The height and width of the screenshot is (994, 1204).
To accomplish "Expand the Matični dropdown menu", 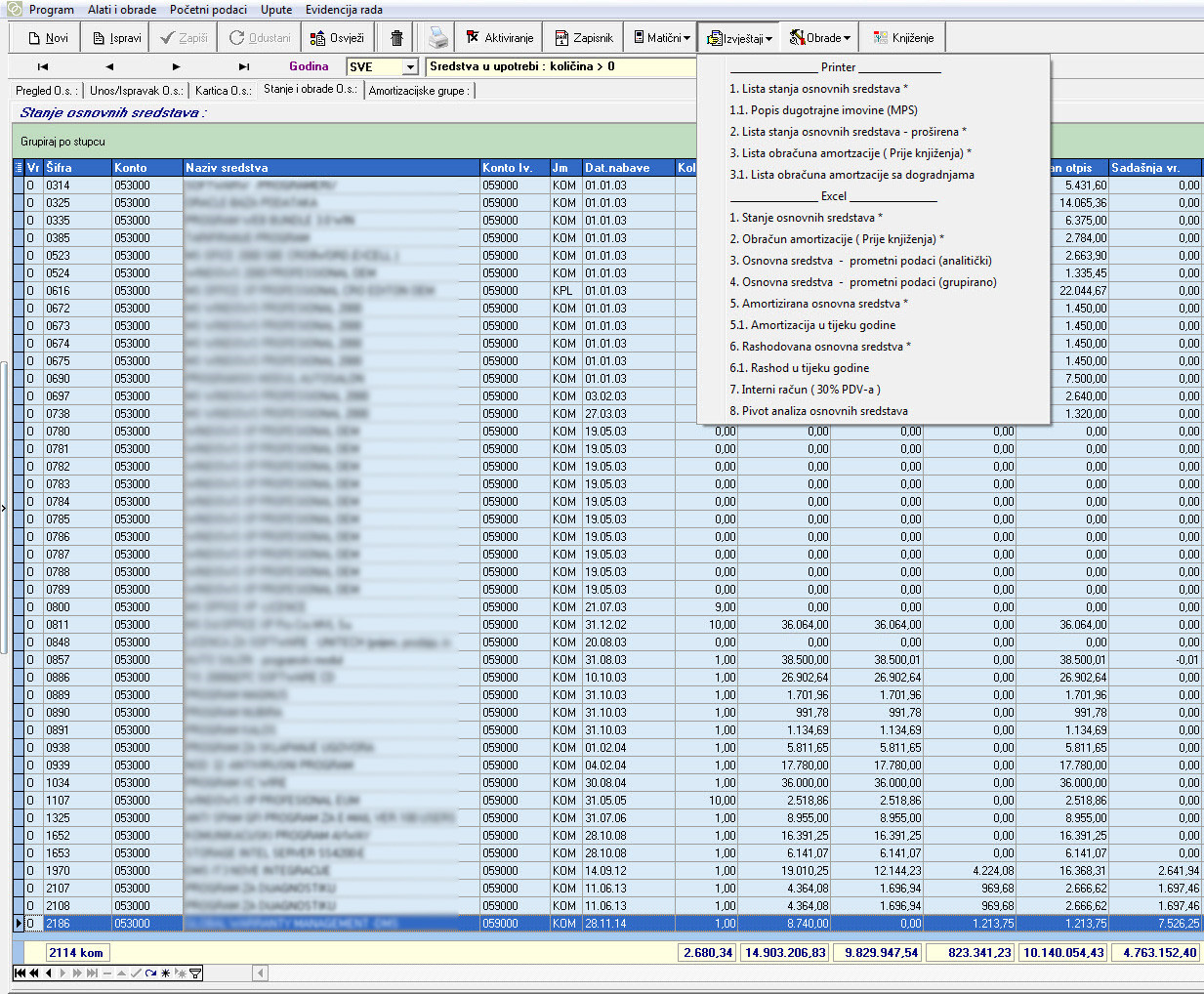I will (x=661, y=38).
